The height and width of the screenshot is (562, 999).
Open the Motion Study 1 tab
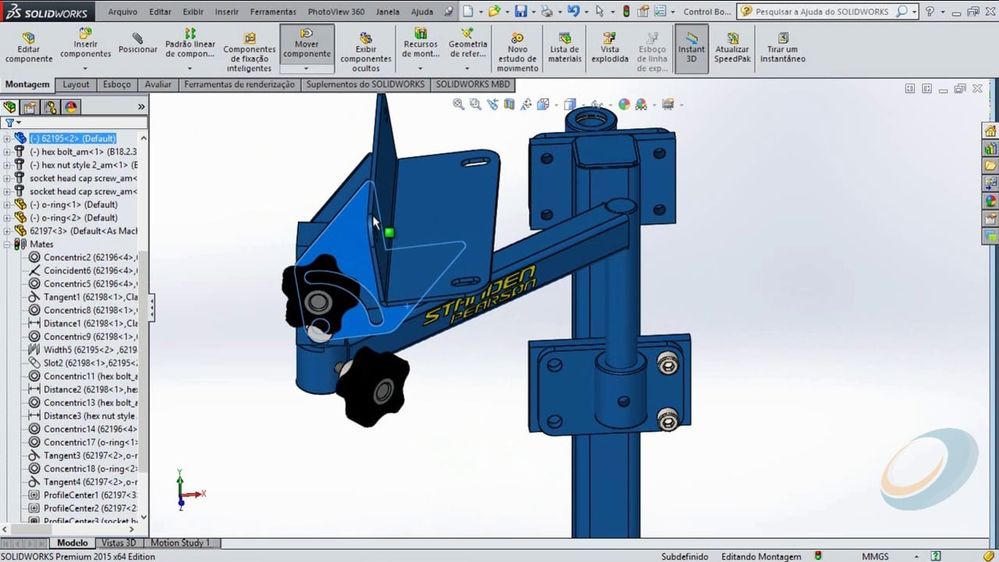pyautogui.click(x=180, y=543)
